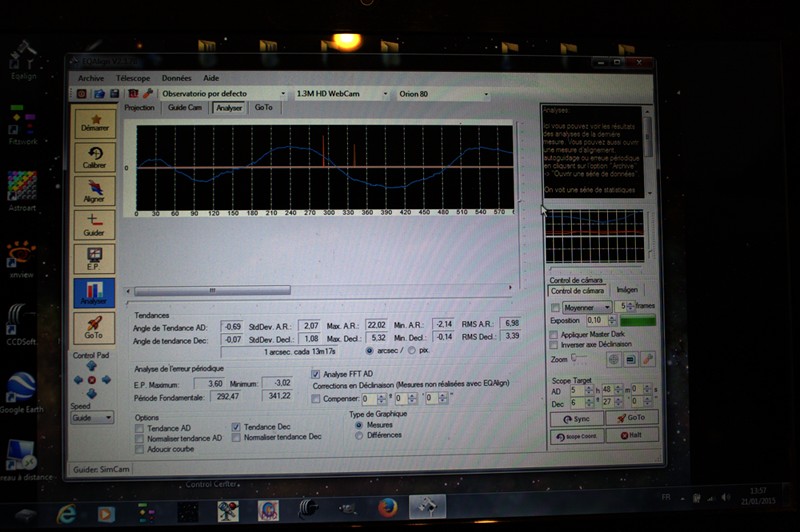This screenshot has height=532, width=800.
Task: Open Eqalign desktop shortcut
Action: 23,60
